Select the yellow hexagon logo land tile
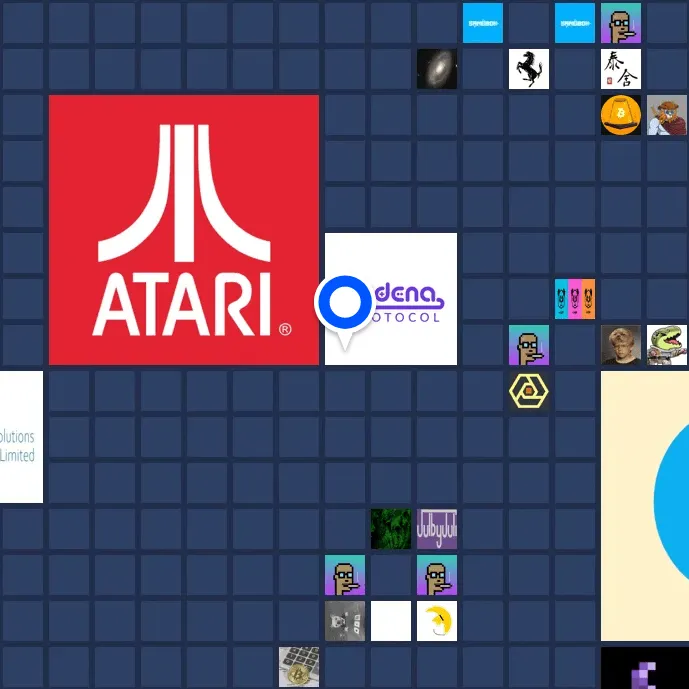 coord(529,391)
